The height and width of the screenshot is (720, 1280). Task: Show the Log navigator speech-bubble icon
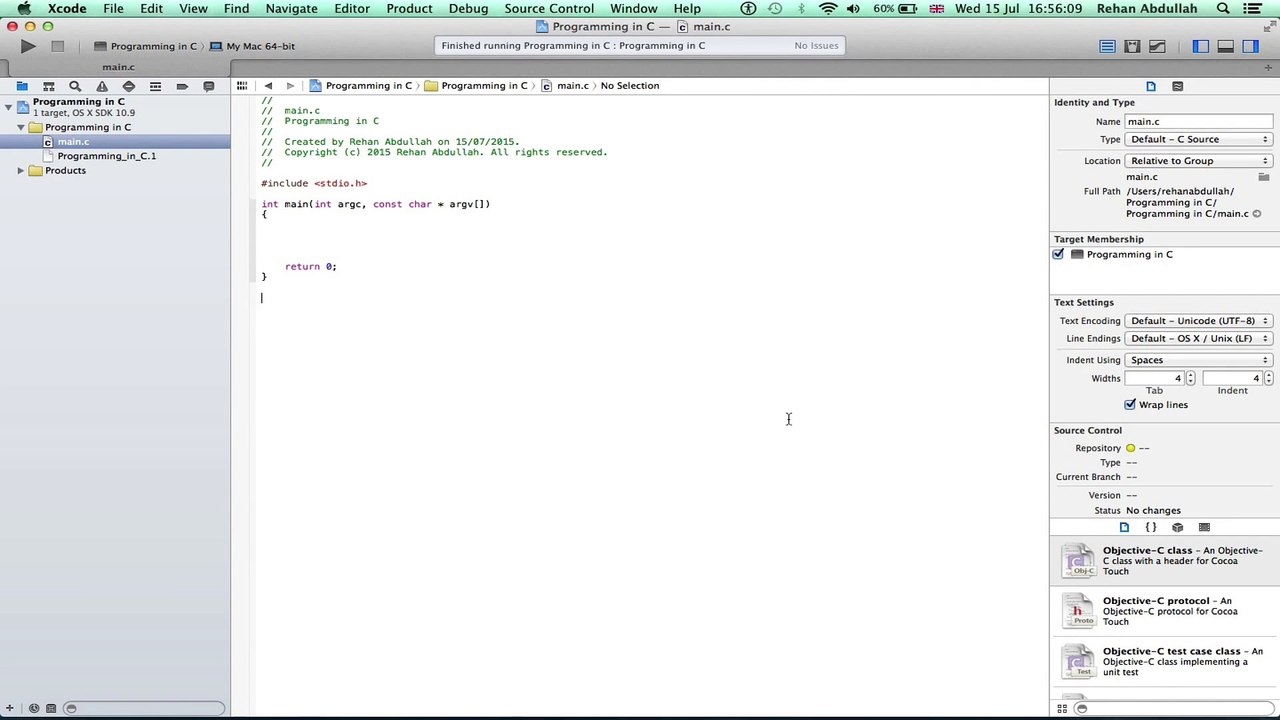208,87
